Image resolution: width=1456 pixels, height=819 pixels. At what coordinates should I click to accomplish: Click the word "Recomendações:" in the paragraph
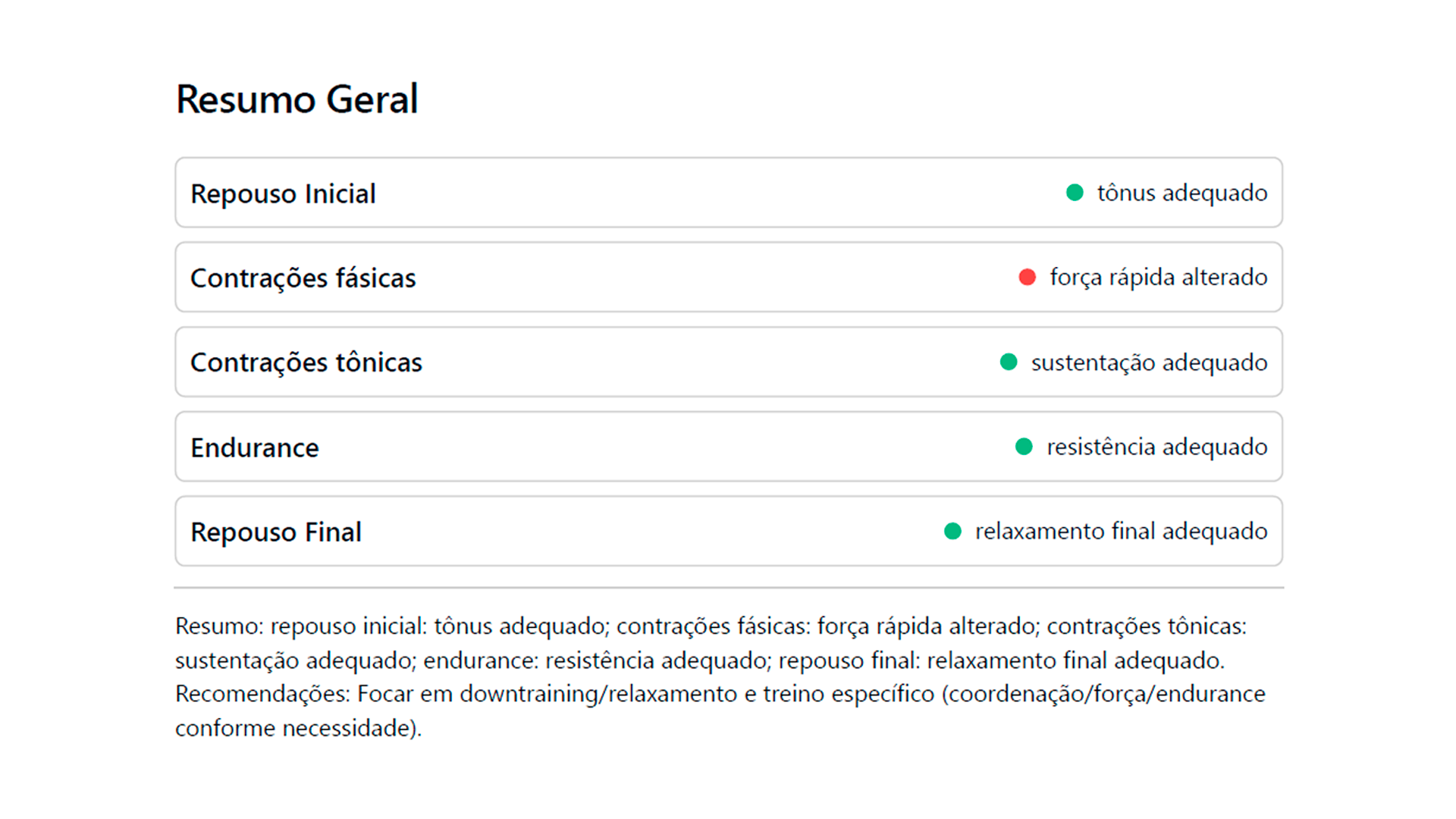(x=262, y=694)
